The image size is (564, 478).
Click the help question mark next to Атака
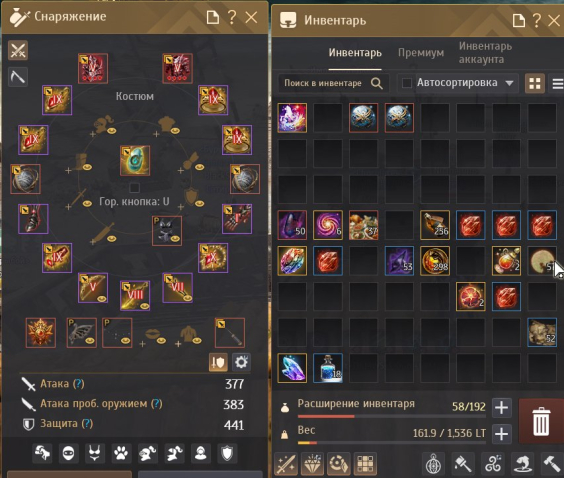pyautogui.click(x=78, y=384)
